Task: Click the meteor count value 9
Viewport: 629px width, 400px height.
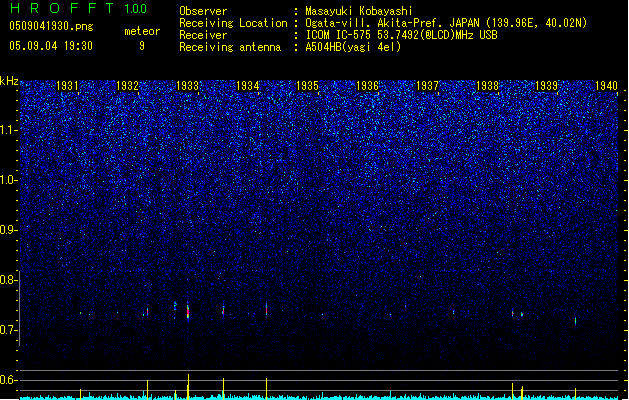Action: [142, 46]
